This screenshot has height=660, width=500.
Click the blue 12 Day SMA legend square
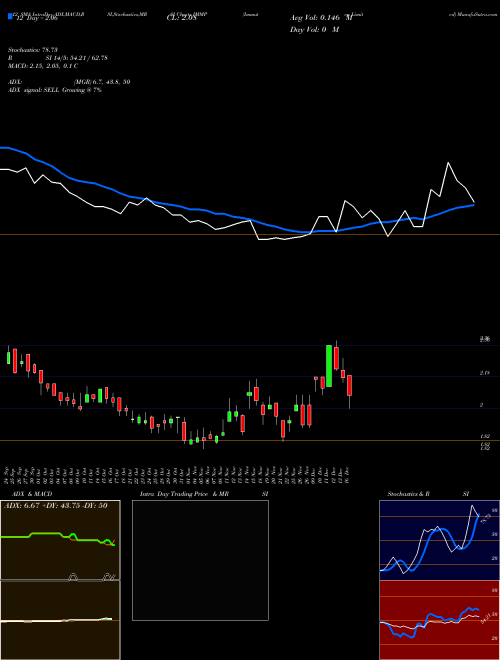click(10, 16)
